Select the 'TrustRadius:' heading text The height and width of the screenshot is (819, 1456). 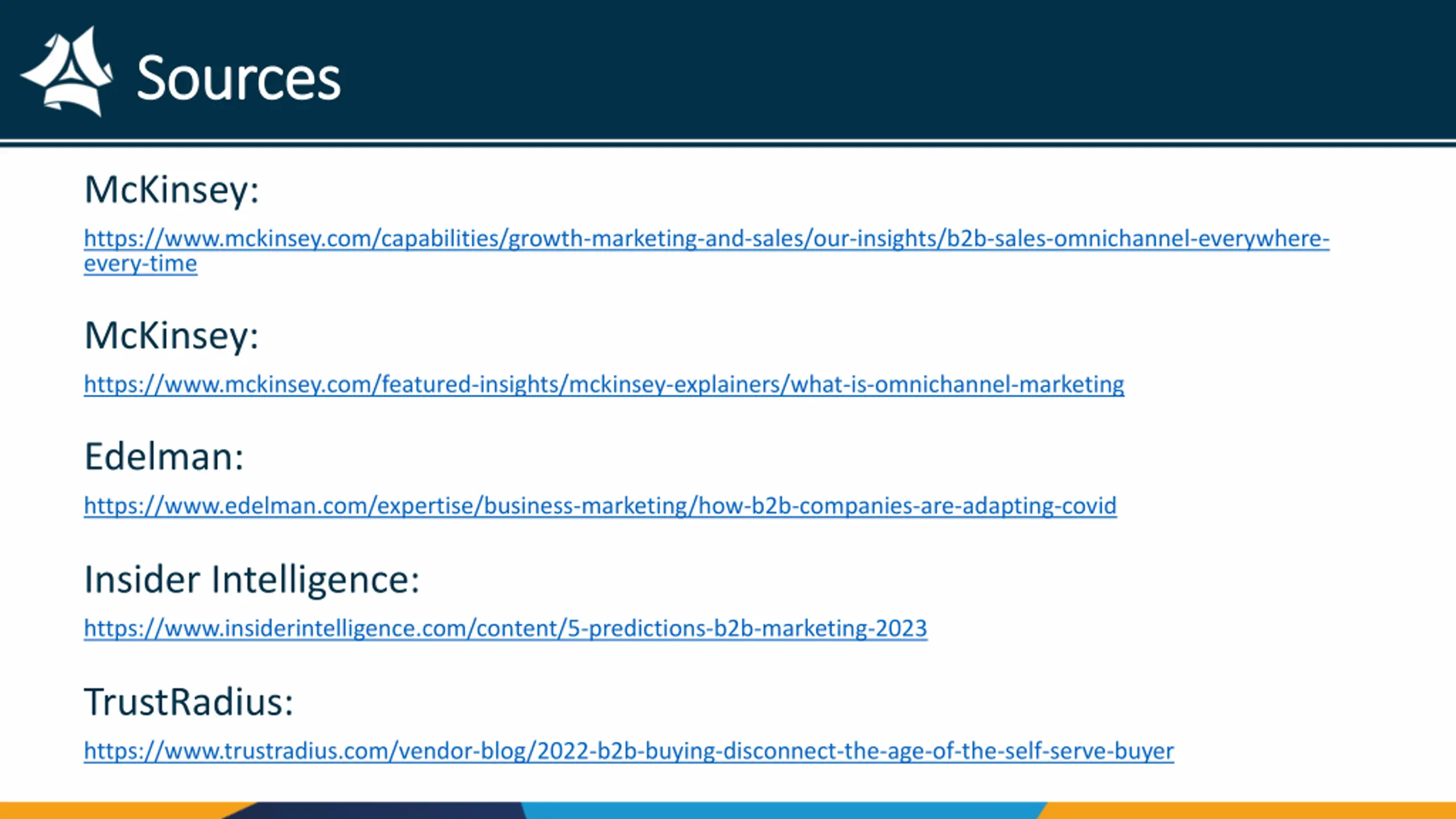click(189, 702)
